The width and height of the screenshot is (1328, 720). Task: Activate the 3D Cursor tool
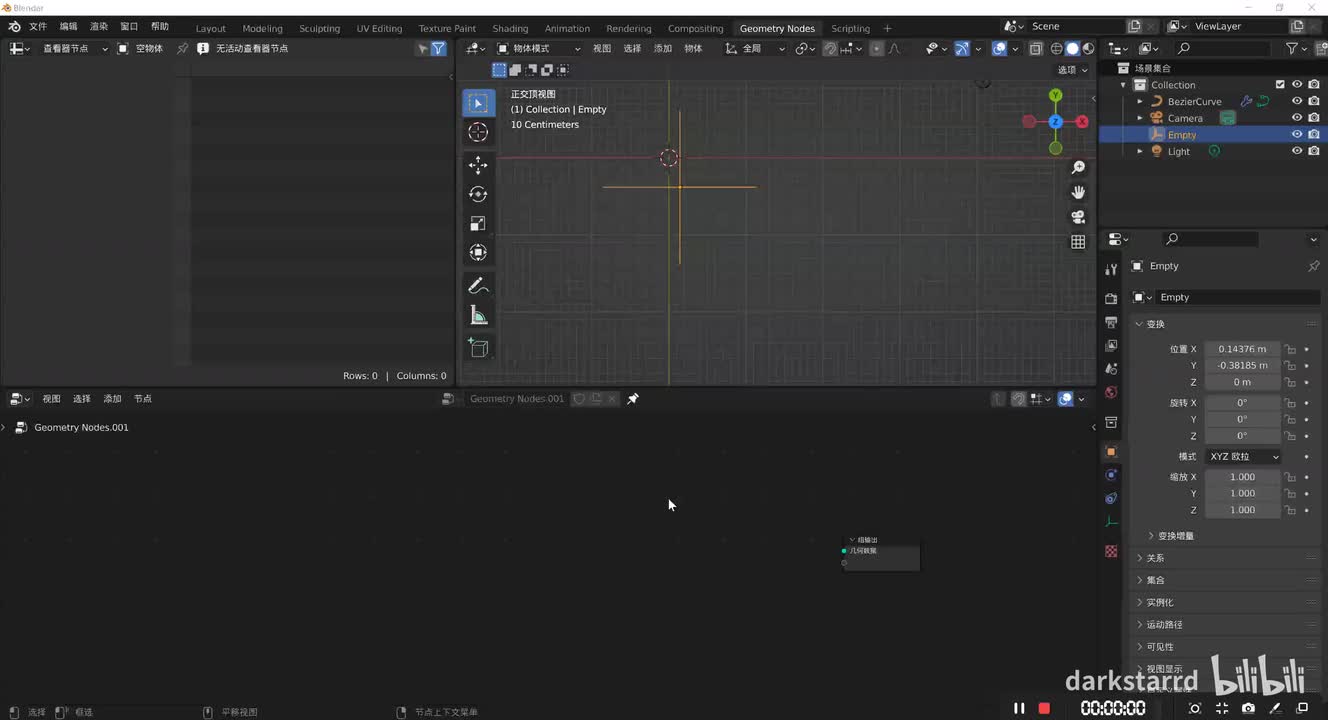[x=478, y=132]
